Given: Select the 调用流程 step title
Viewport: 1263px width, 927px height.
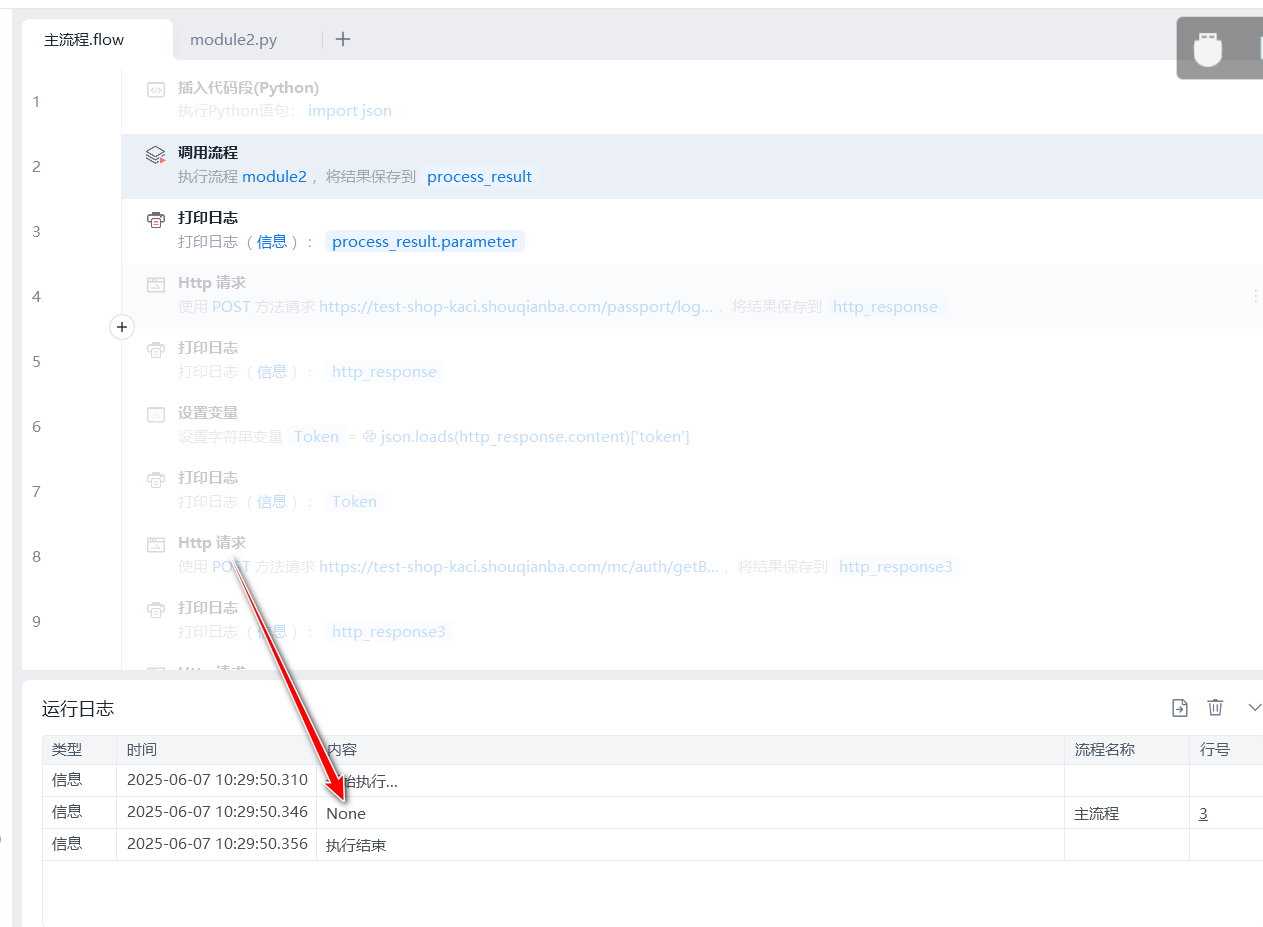Looking at the screenshot, I should (208, 153).
